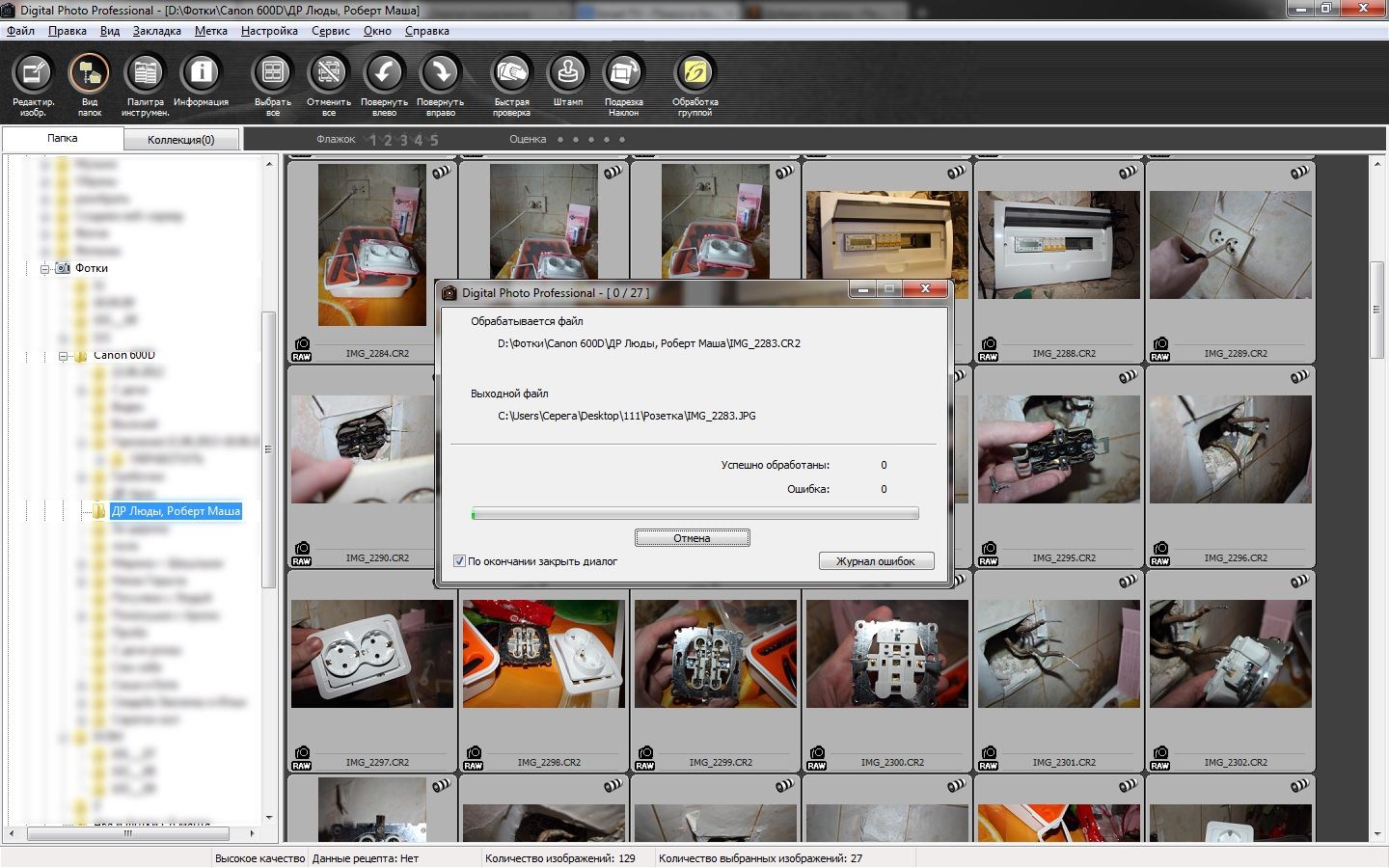The height and width of the screenshot is (868, 1389).
Task: Open the Edit image window tool
Action: [33, 74]
